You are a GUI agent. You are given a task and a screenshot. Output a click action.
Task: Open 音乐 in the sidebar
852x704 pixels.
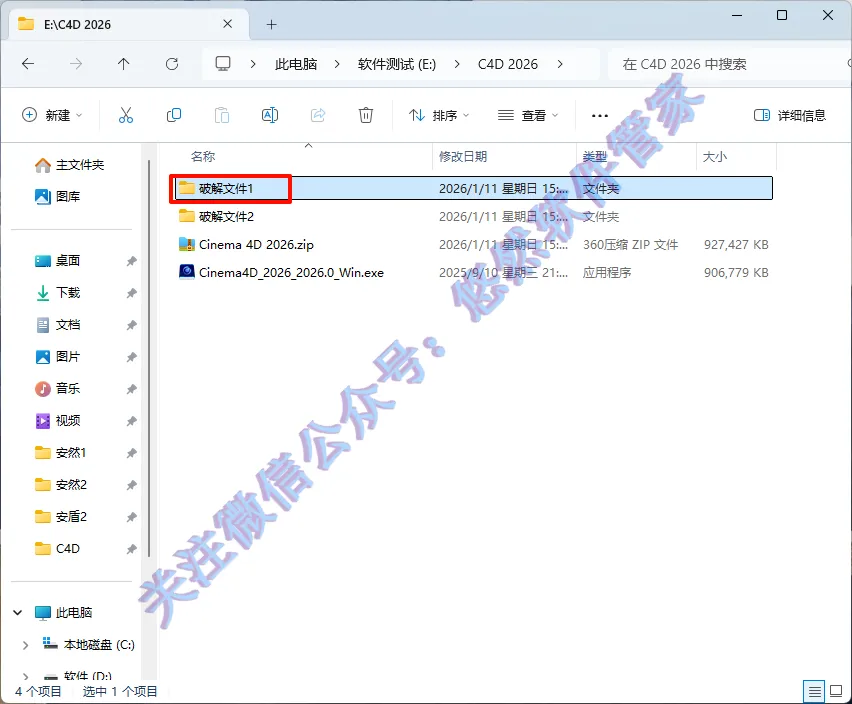[x=58, y=388]
